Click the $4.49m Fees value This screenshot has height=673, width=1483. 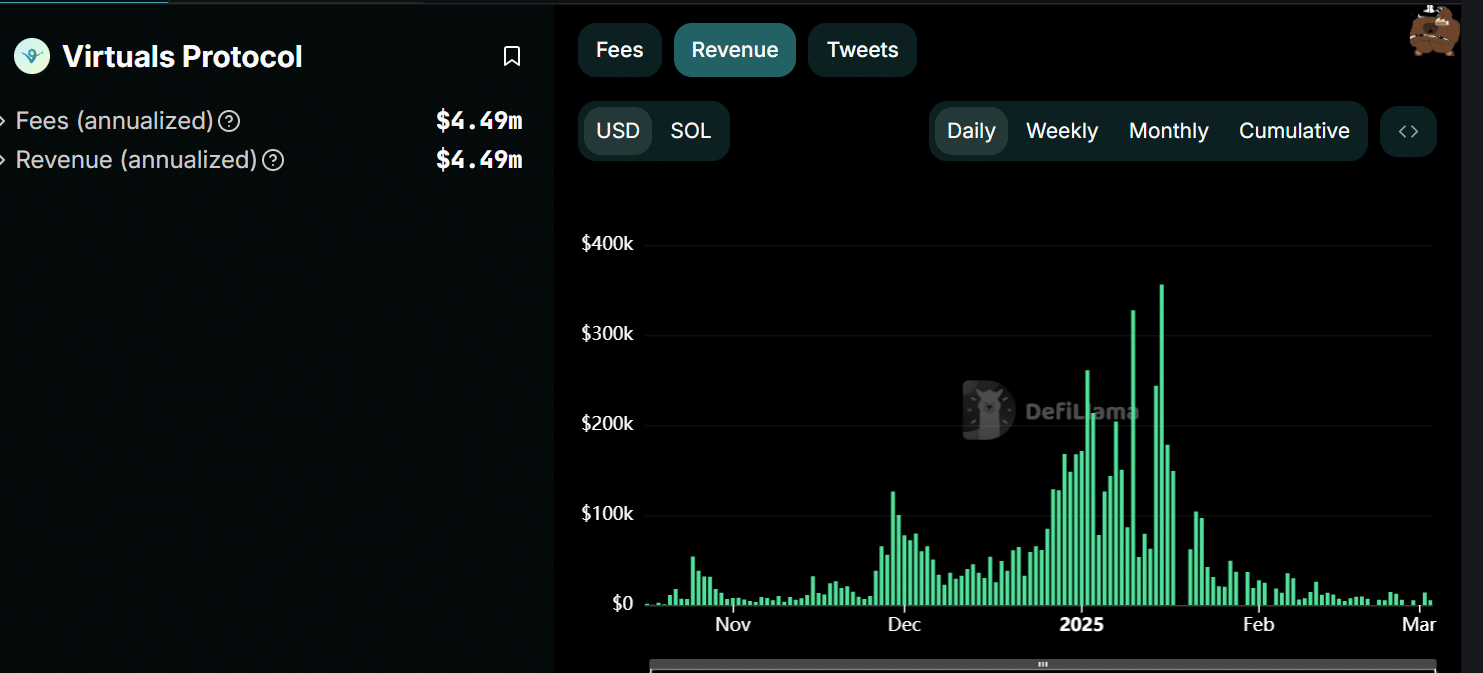(479, 121)
